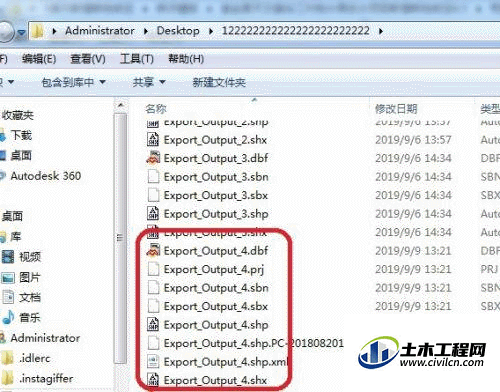
Task: Select file name Export_Output_4.shp.xml
Action: pos(226,362)
